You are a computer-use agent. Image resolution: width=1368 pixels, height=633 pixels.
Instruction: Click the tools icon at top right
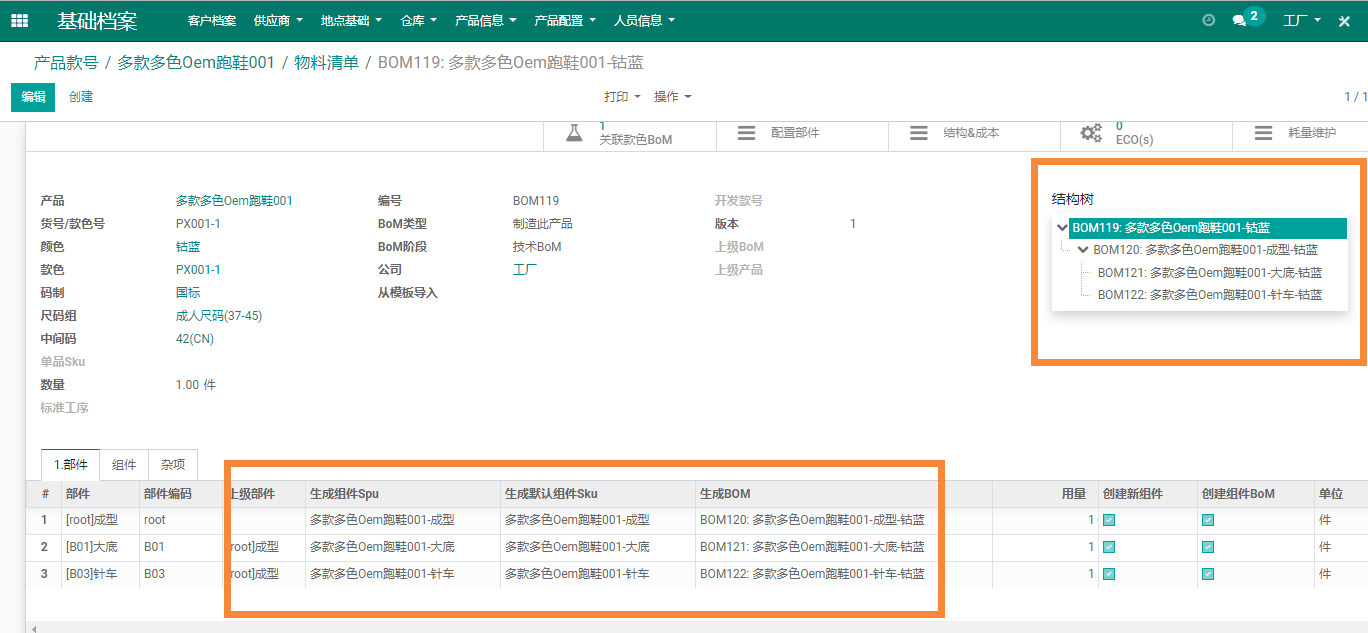1344,20
